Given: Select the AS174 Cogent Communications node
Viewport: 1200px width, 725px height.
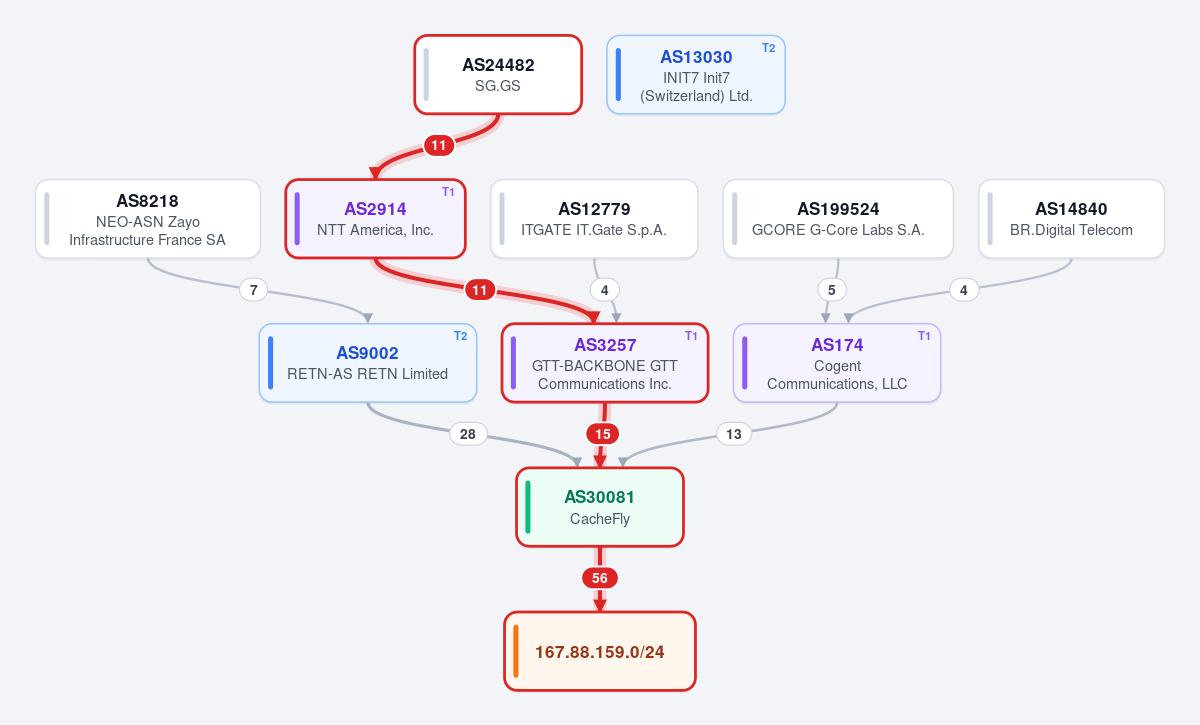Looking at the screenshot, I should tap(837, 363).
